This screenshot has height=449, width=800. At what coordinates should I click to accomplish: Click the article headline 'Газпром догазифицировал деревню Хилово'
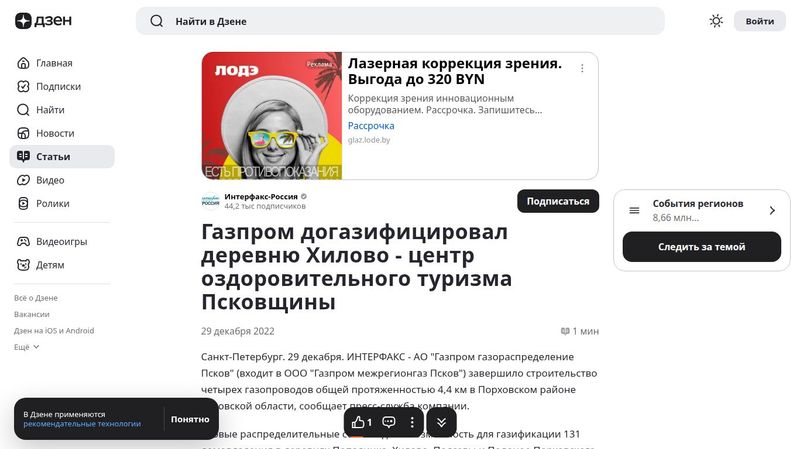click(356, 267)
